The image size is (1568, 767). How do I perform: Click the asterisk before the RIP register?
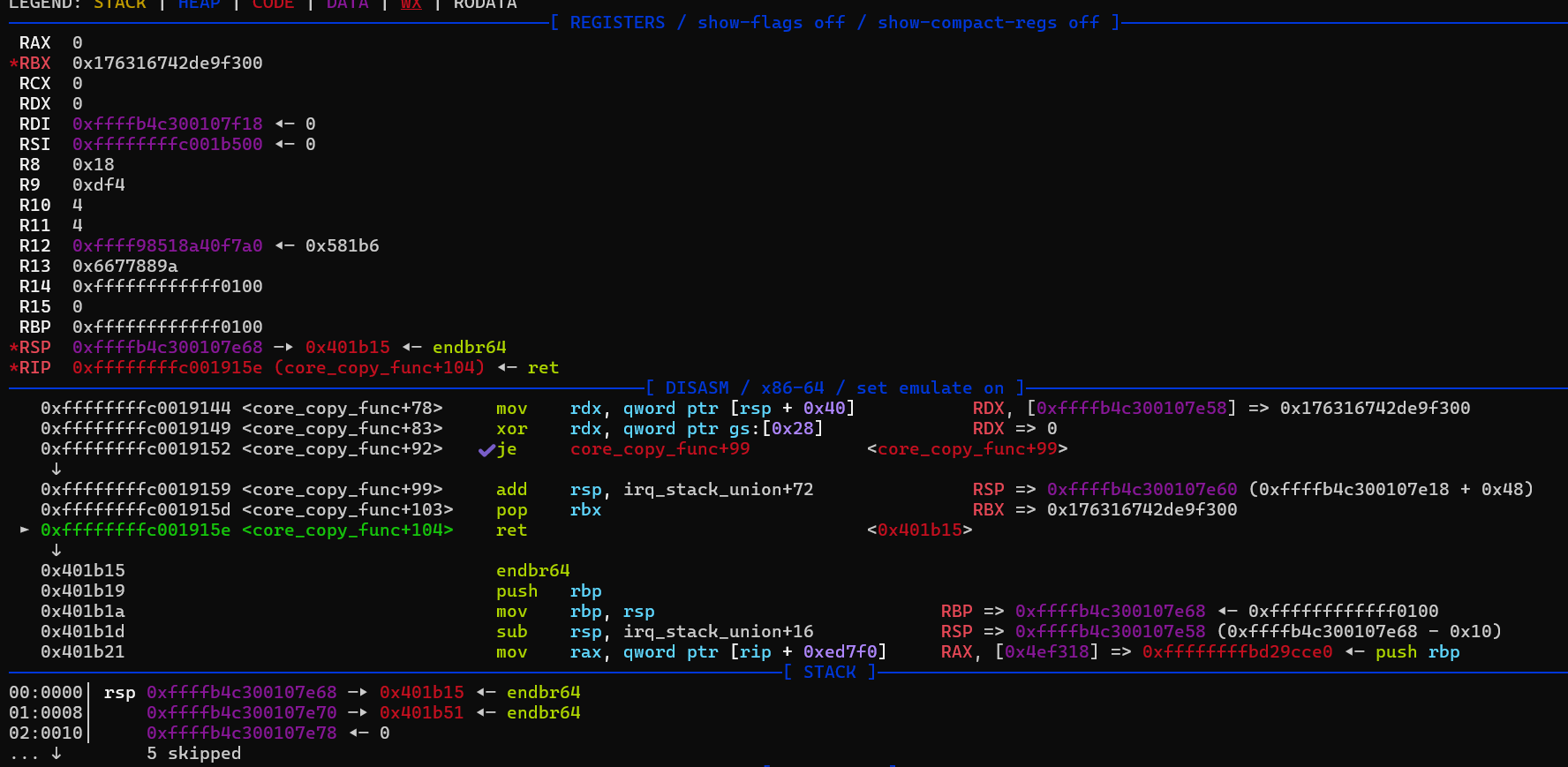[x=14, y=369]
